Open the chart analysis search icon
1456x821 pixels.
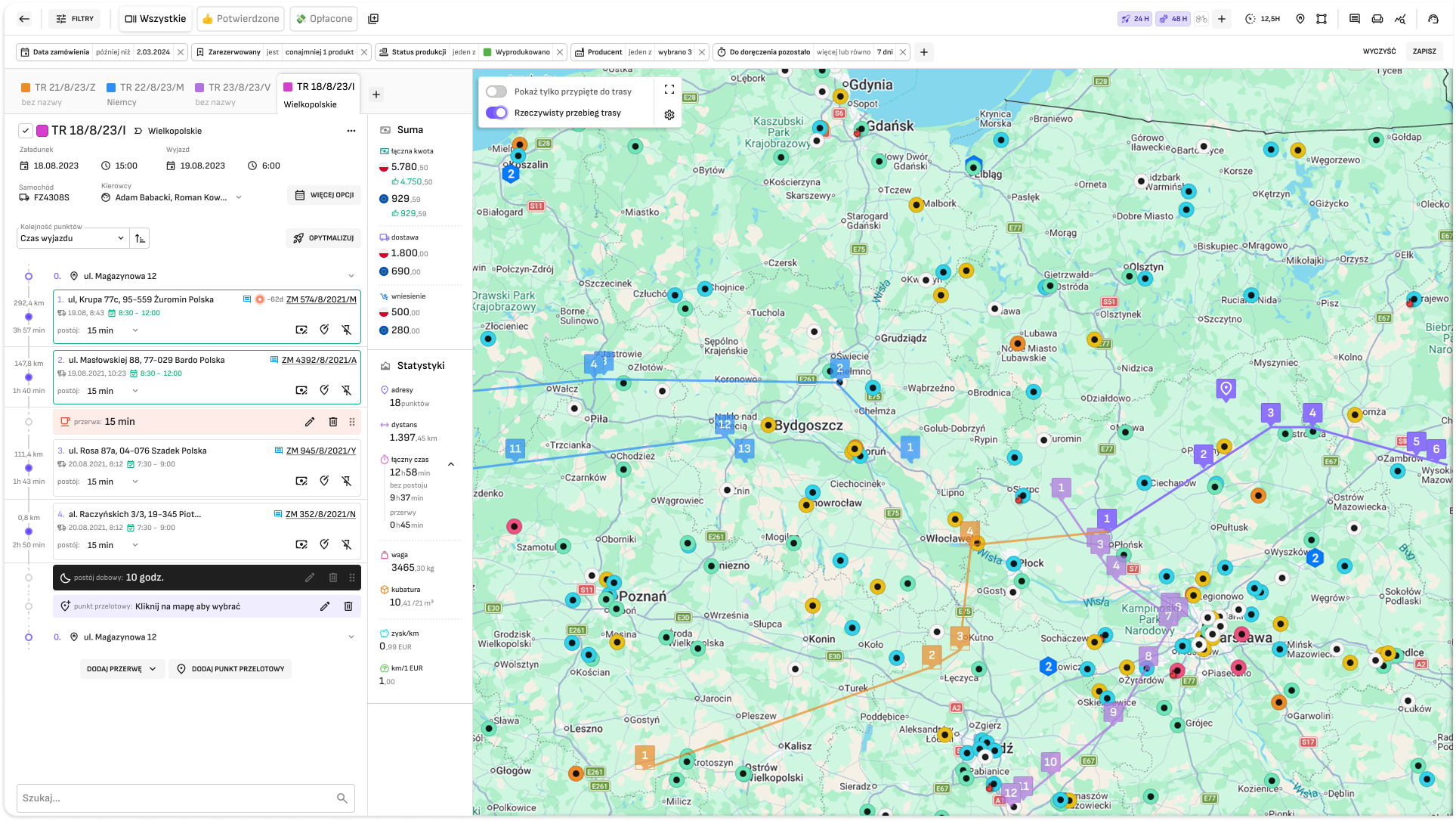point(1400,19)
